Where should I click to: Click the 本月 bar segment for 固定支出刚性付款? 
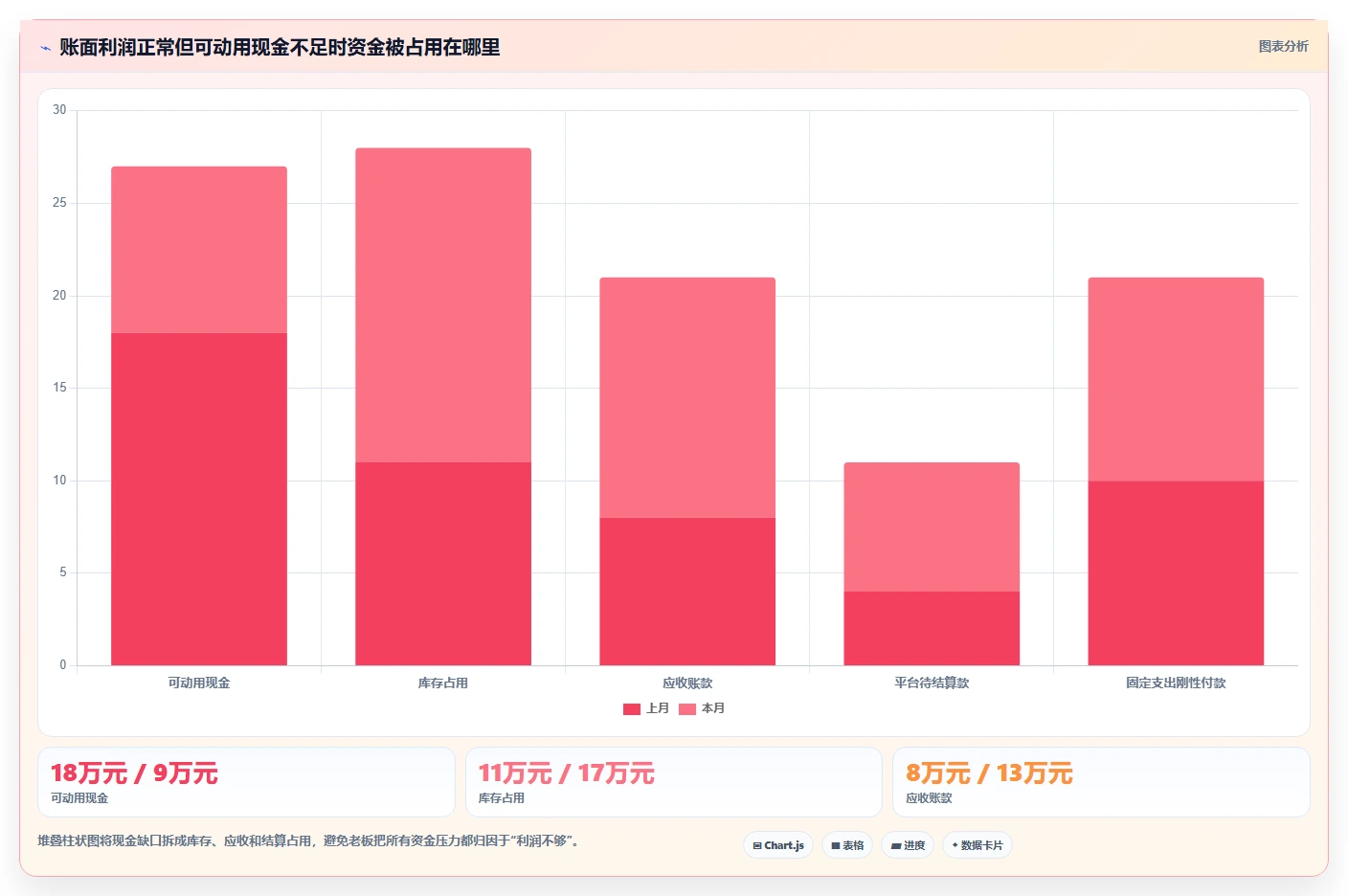tap(1176, 379)
